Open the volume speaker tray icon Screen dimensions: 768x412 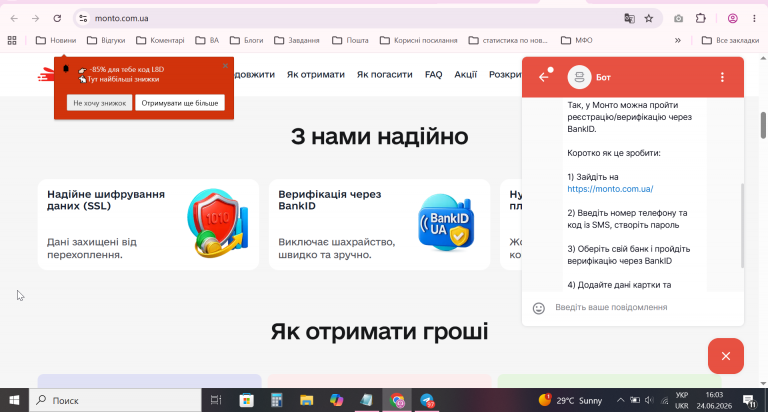649,400
